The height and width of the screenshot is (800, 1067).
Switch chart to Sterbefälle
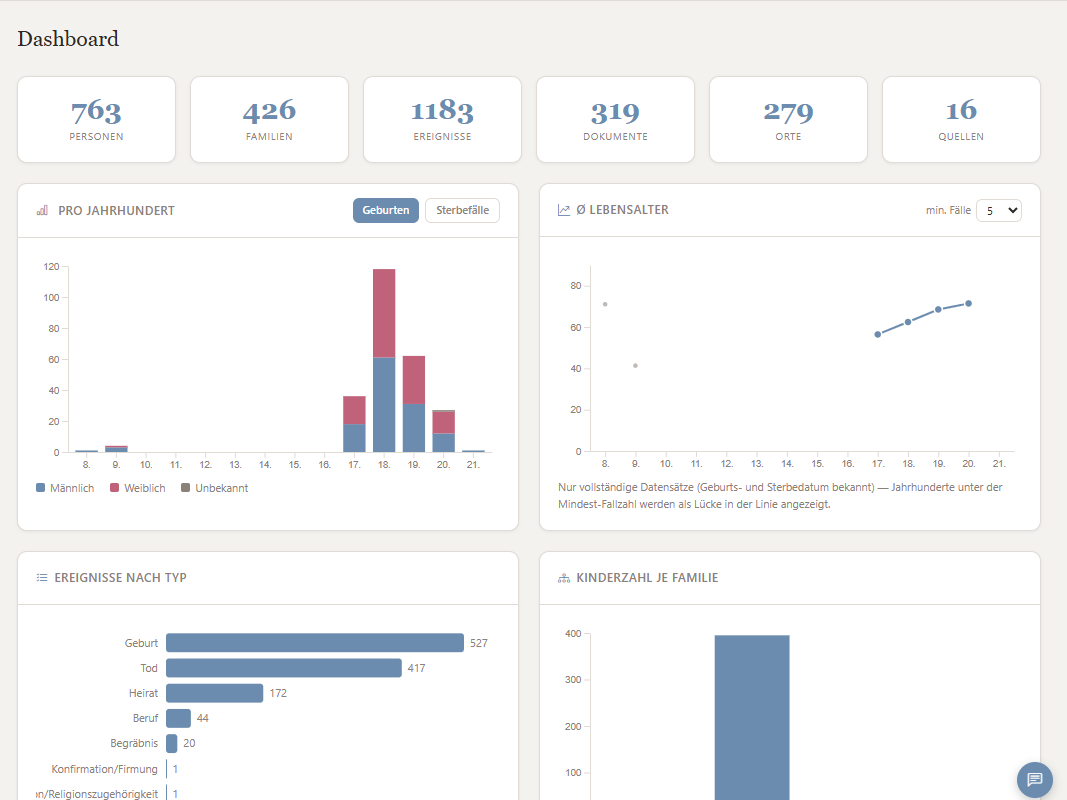(x=462, y=210)
